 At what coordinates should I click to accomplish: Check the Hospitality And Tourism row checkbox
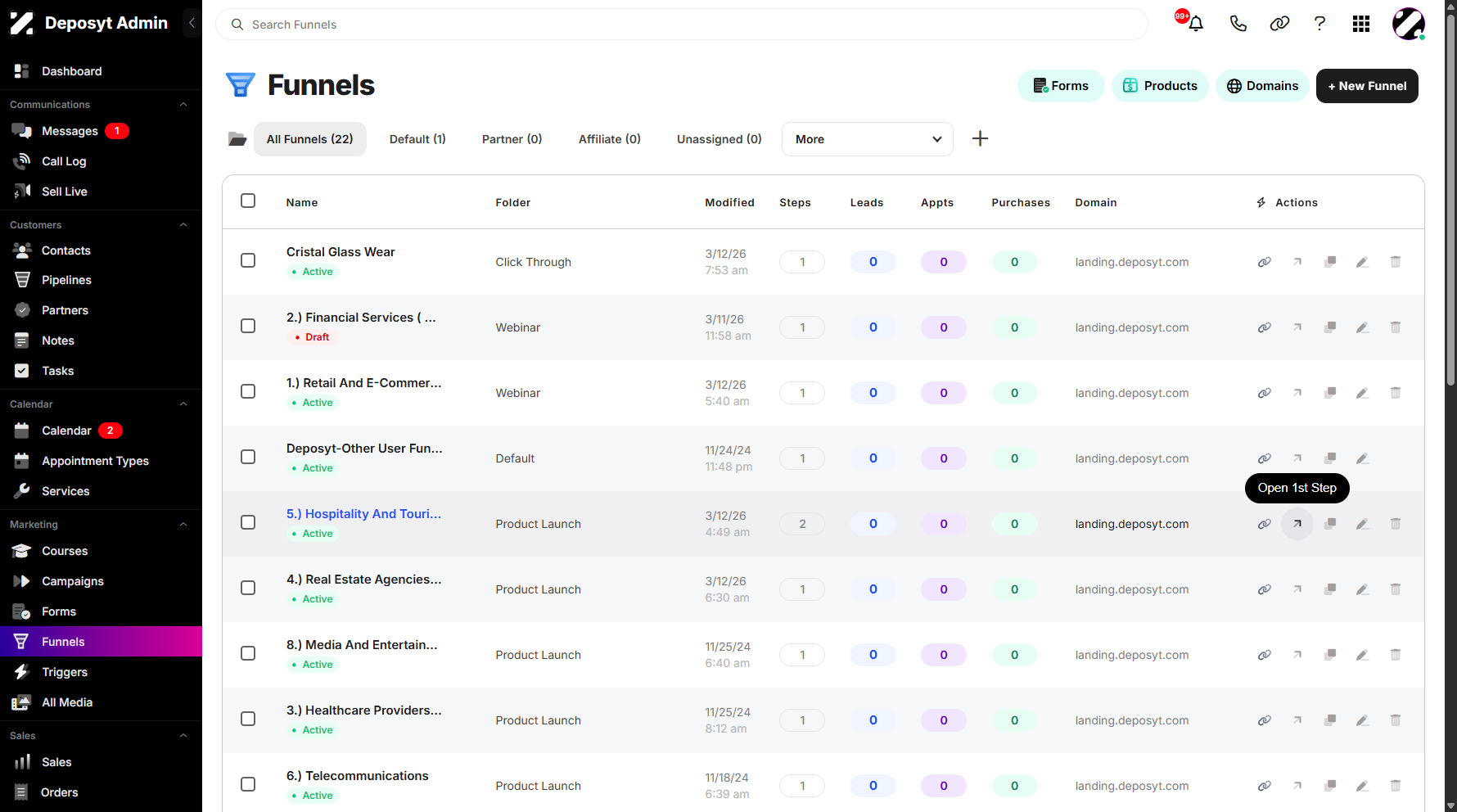(x=248, y=522)
